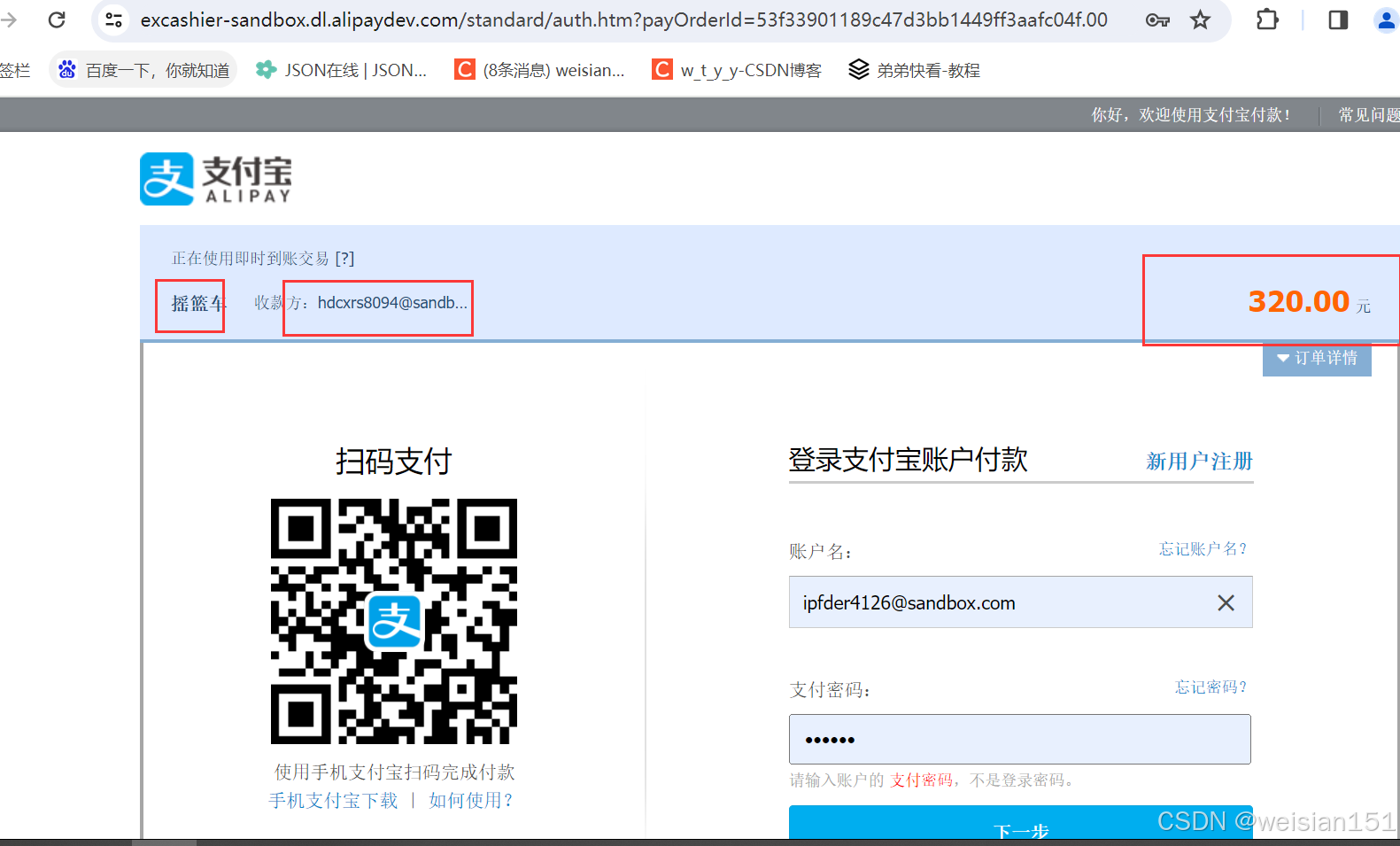Bookmark this page with the star icon
This screenshot has height=846, width=1400.
tap(1200, 19)
